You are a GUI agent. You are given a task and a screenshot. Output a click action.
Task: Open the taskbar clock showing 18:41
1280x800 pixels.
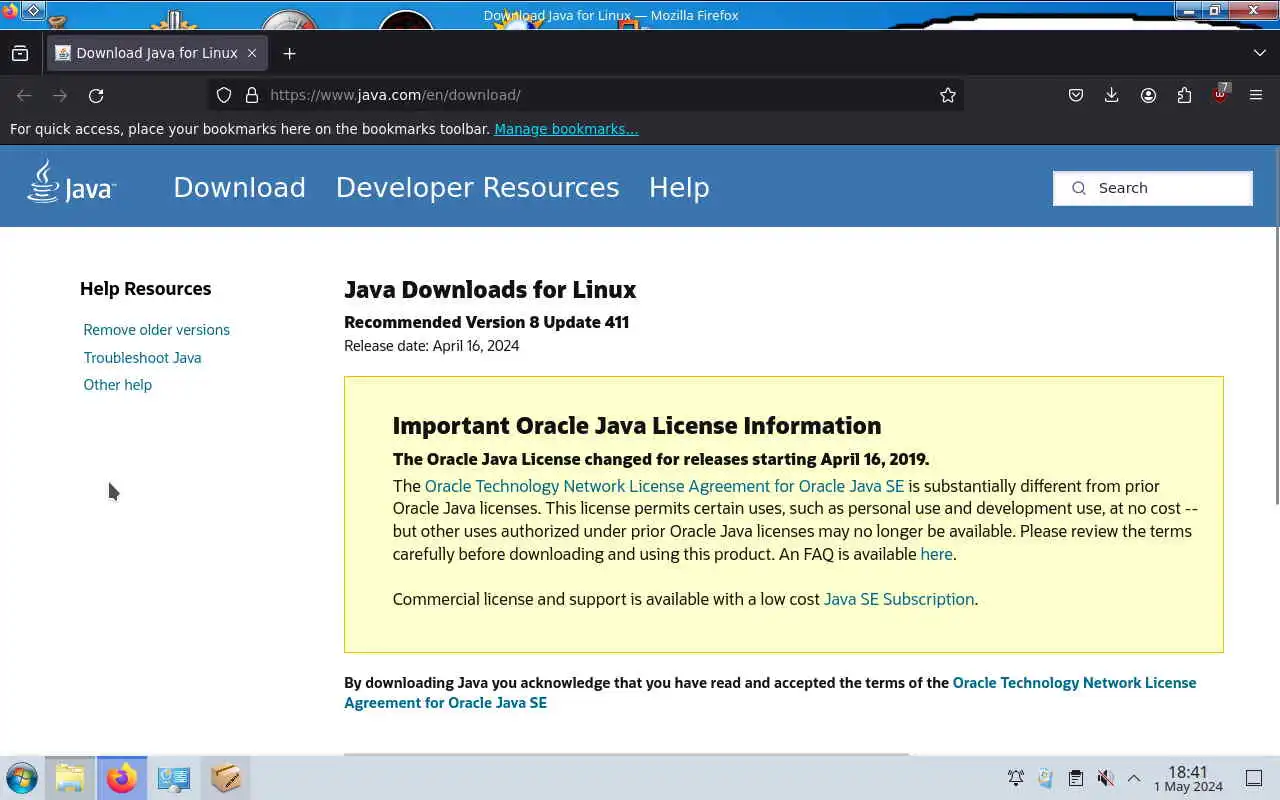(1188, 778)
